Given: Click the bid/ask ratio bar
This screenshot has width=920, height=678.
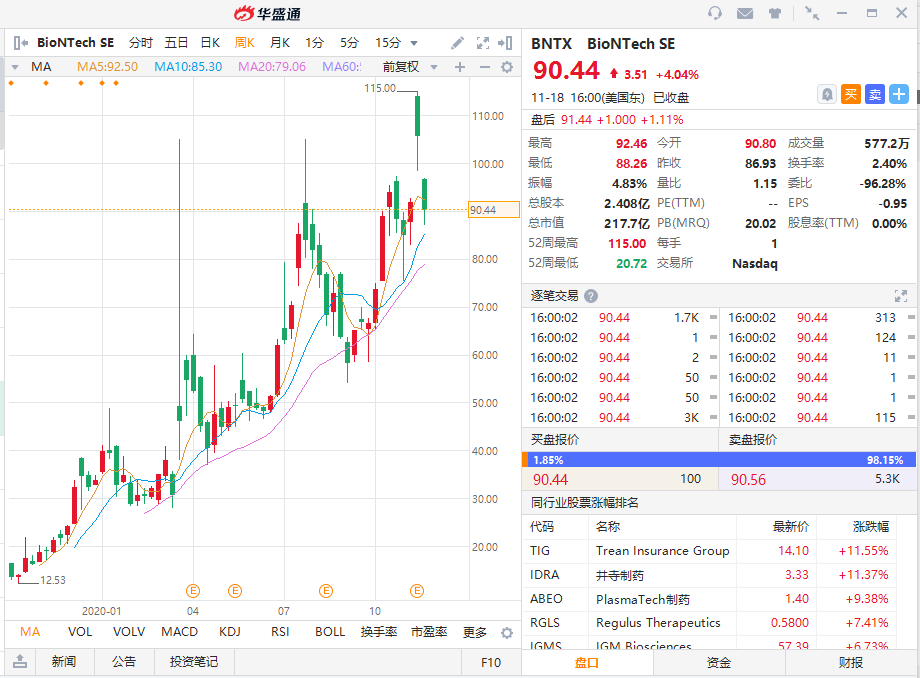Looking at the screenshot, I should coord(719,460).
